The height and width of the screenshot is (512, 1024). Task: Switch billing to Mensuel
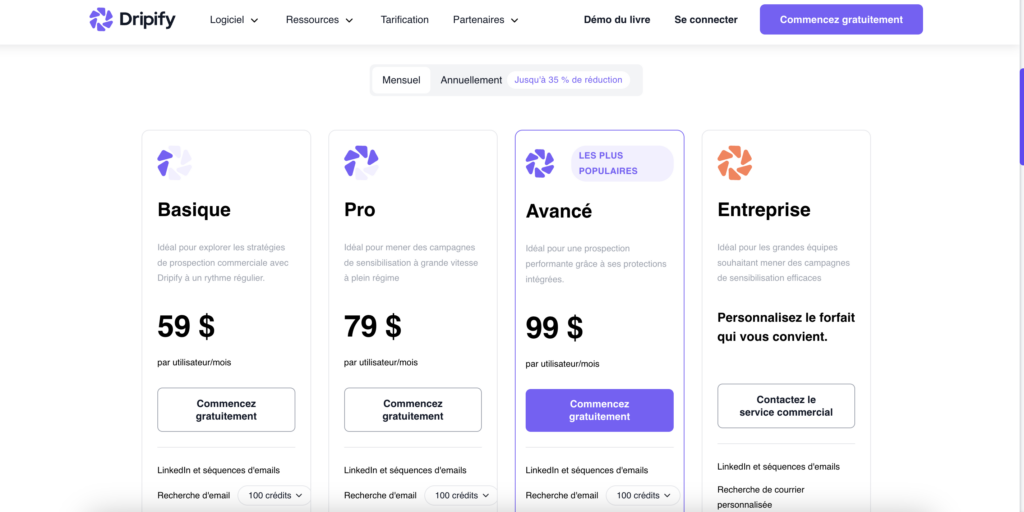pyautogui.click(x=402, y=80)
